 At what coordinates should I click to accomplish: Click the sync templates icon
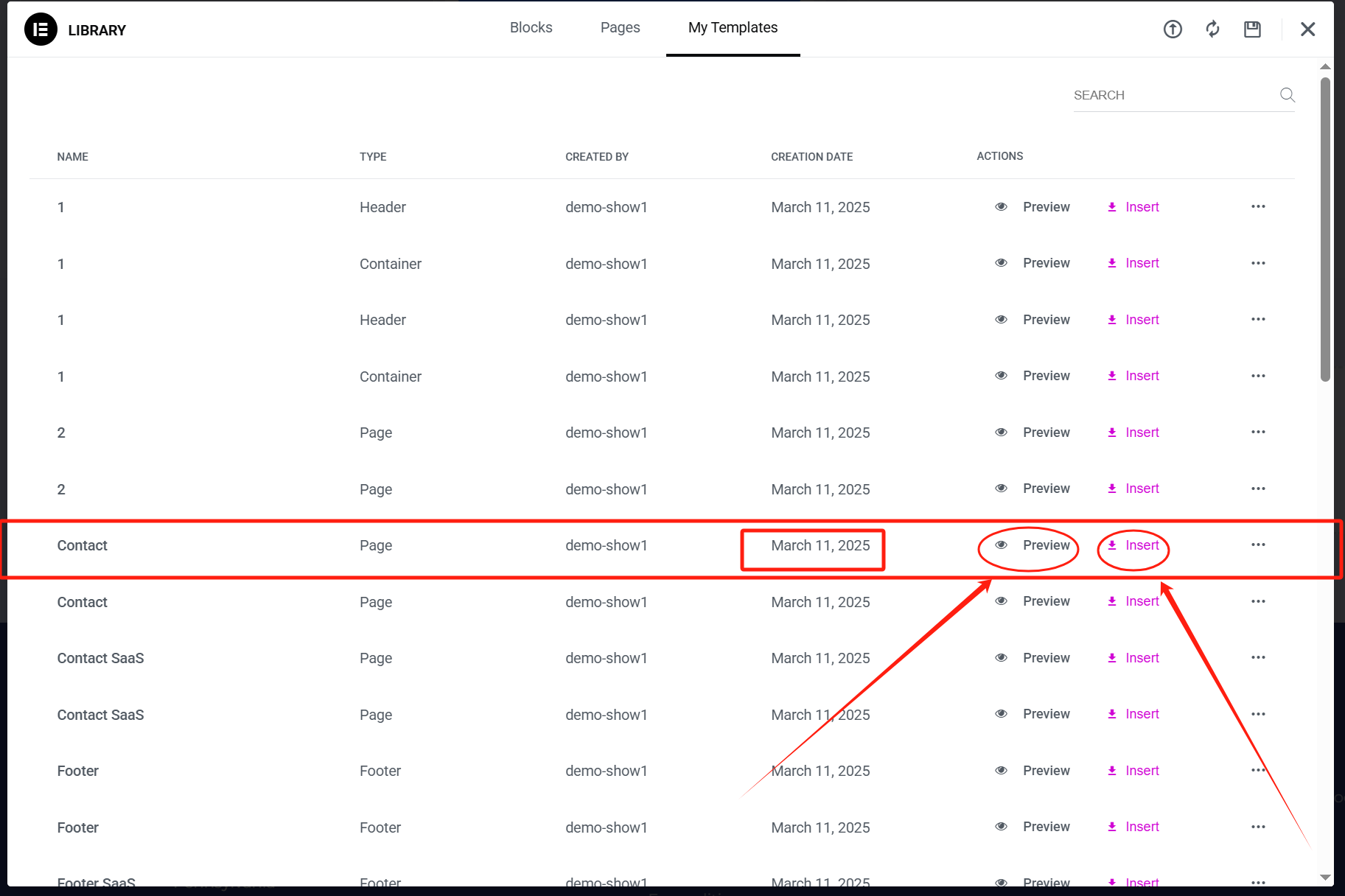tap(1212, 29)
